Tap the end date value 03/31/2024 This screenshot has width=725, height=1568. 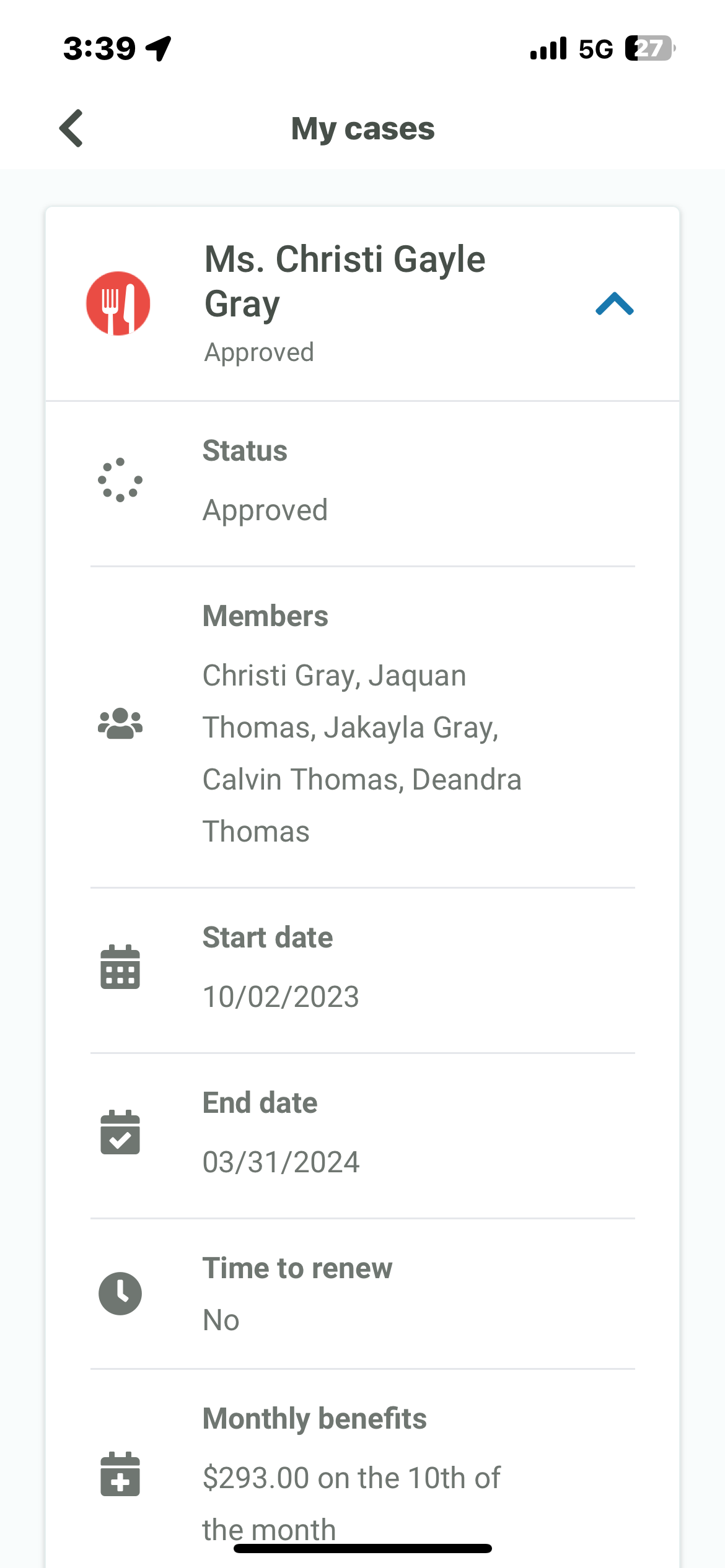(281, 1162)
